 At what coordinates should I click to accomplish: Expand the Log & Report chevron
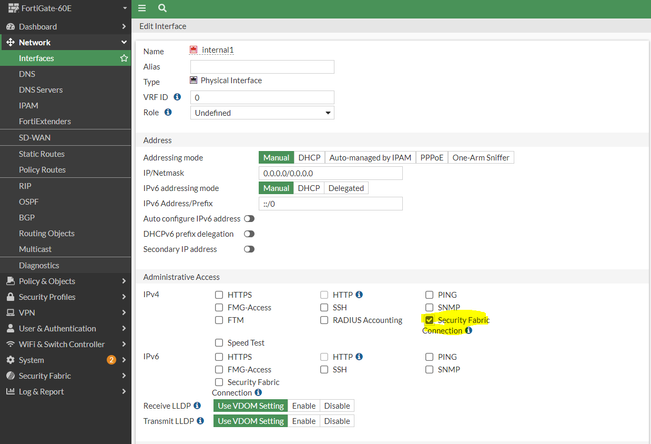click(124, 392)
